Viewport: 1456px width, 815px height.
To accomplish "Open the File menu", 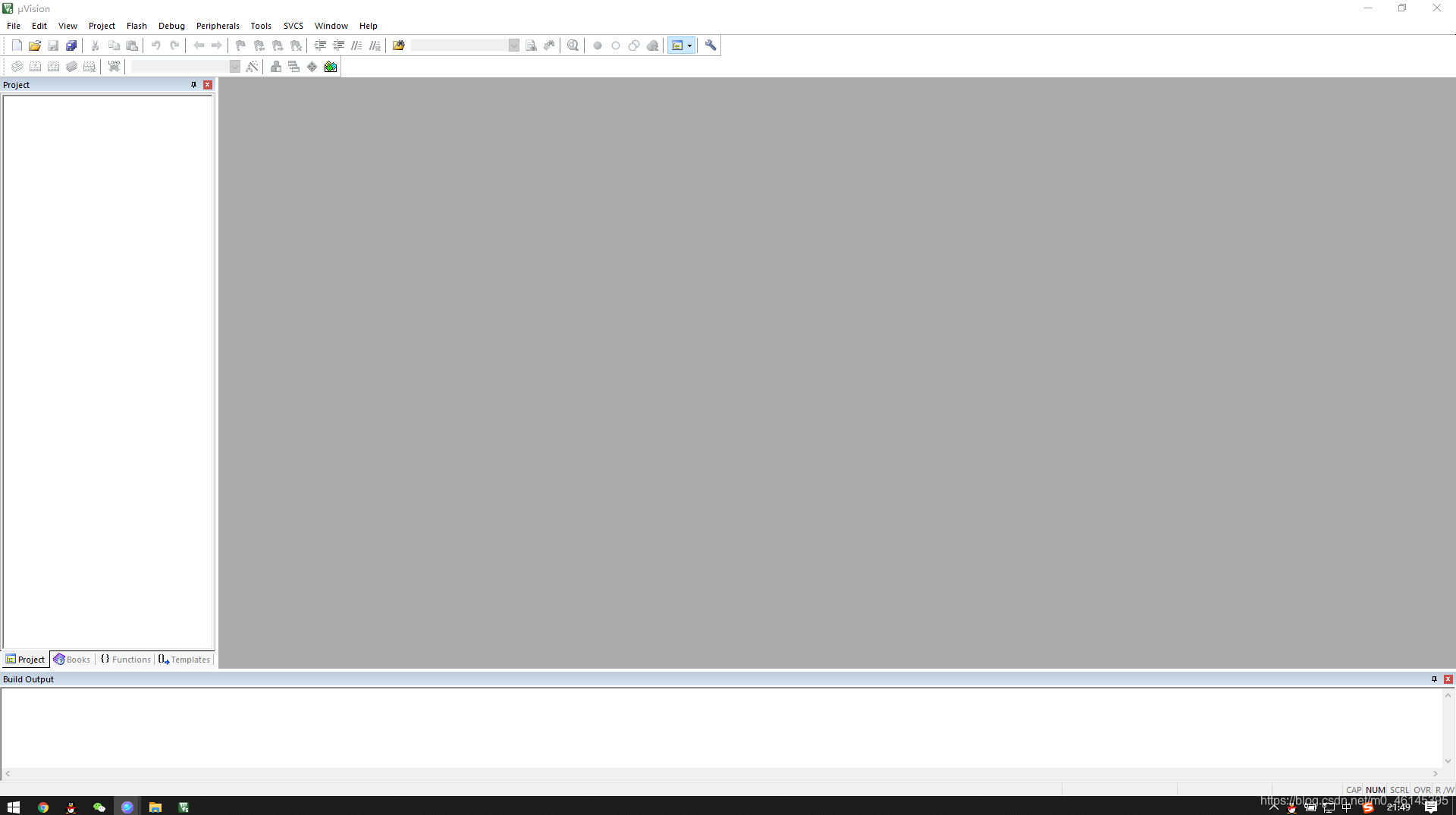I will point(14,26).
